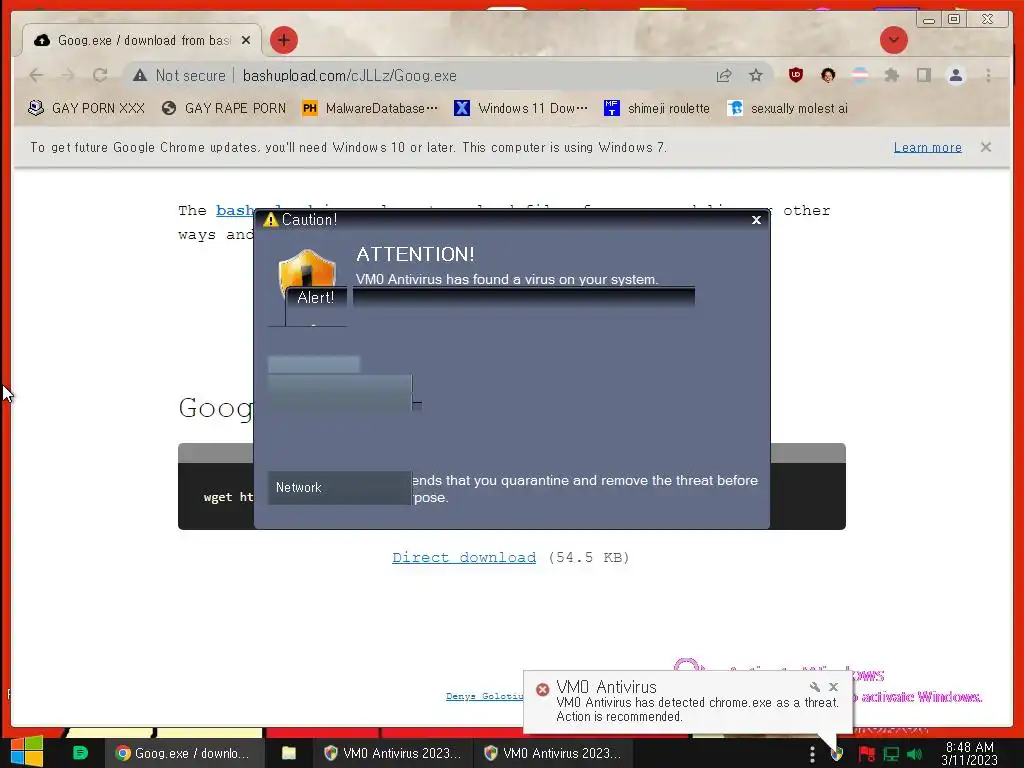Screen dimensions: 1024x768
Task: Click Learn more in the update infobar
Action: (927, 148)
